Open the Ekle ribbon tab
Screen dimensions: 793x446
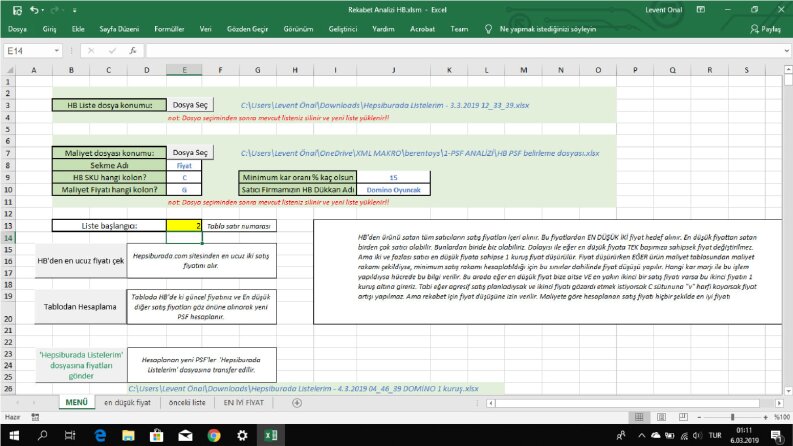[78, 29]
